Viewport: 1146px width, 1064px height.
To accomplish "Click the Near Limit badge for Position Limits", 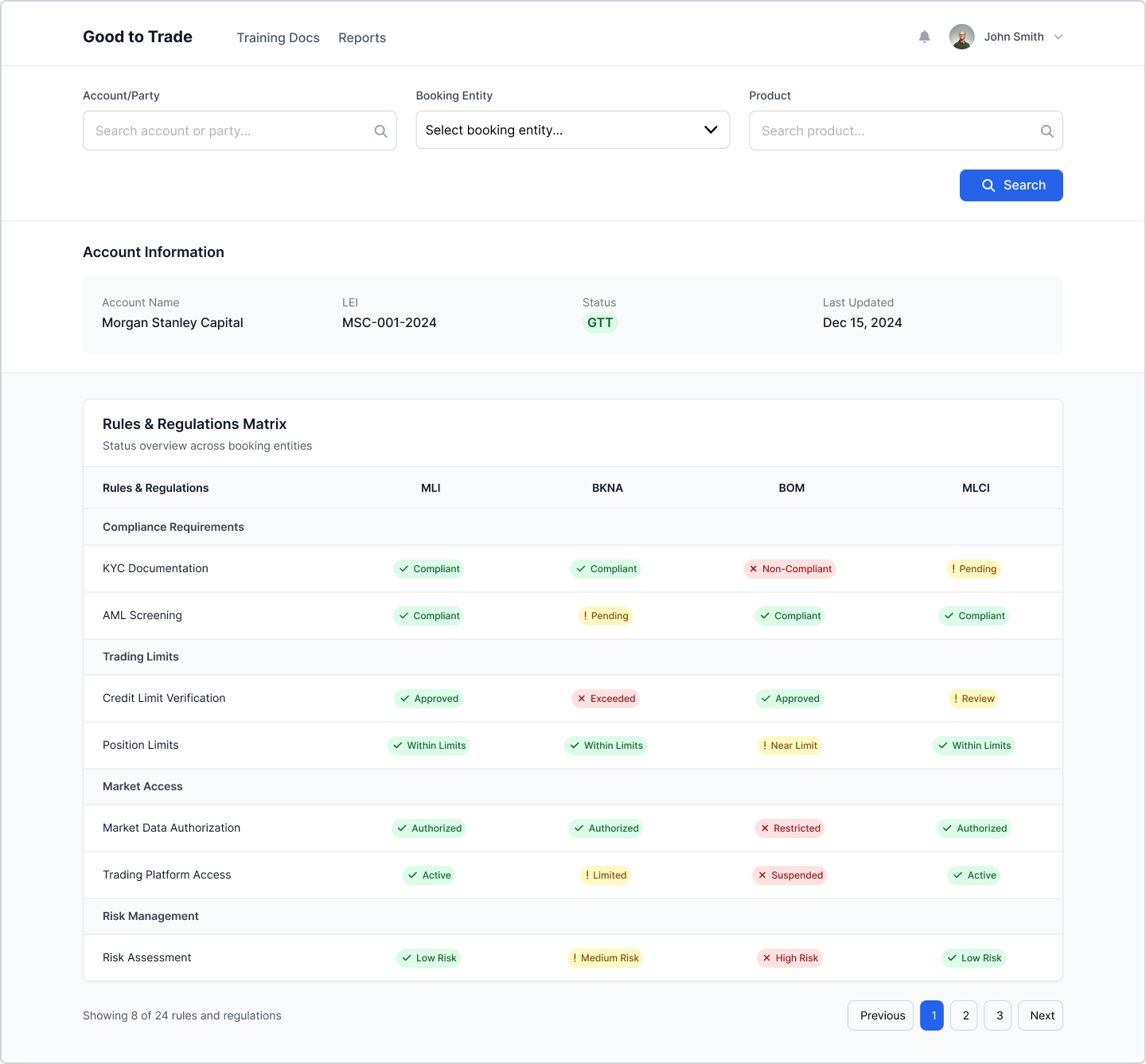I will tap(789, 746).
